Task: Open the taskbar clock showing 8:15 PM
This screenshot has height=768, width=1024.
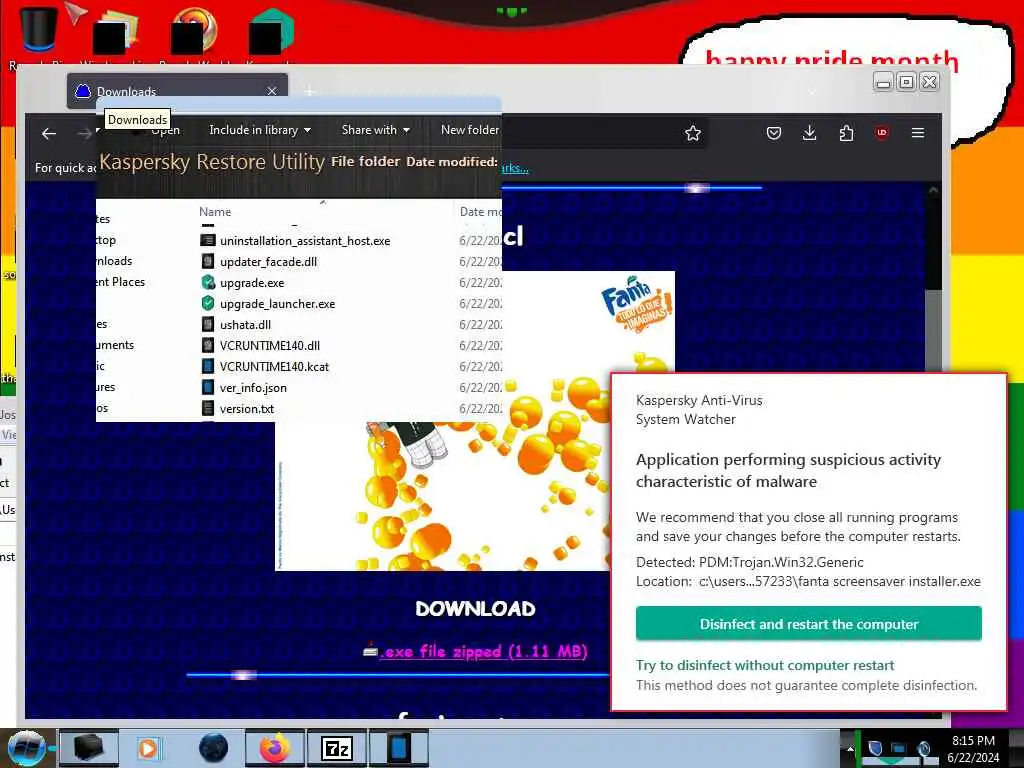Action: (973, 748)
